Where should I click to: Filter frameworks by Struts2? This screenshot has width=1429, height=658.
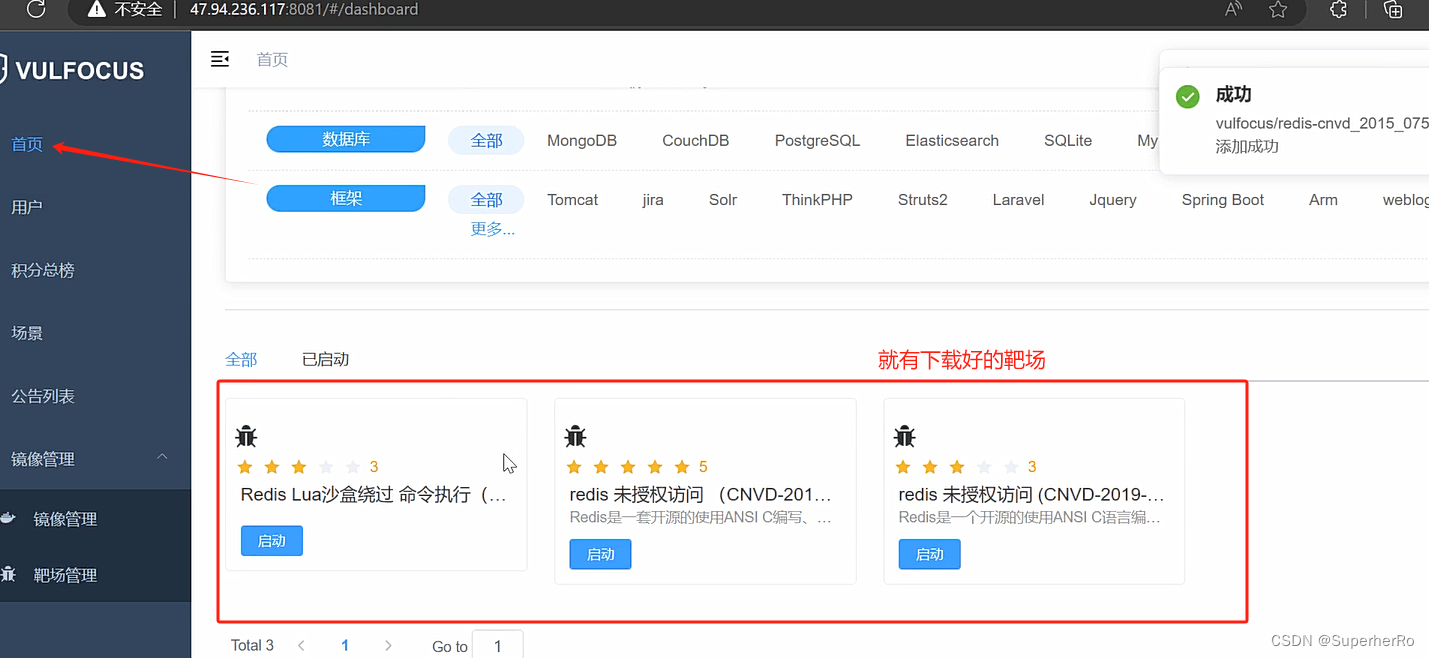tap(922, 199)
